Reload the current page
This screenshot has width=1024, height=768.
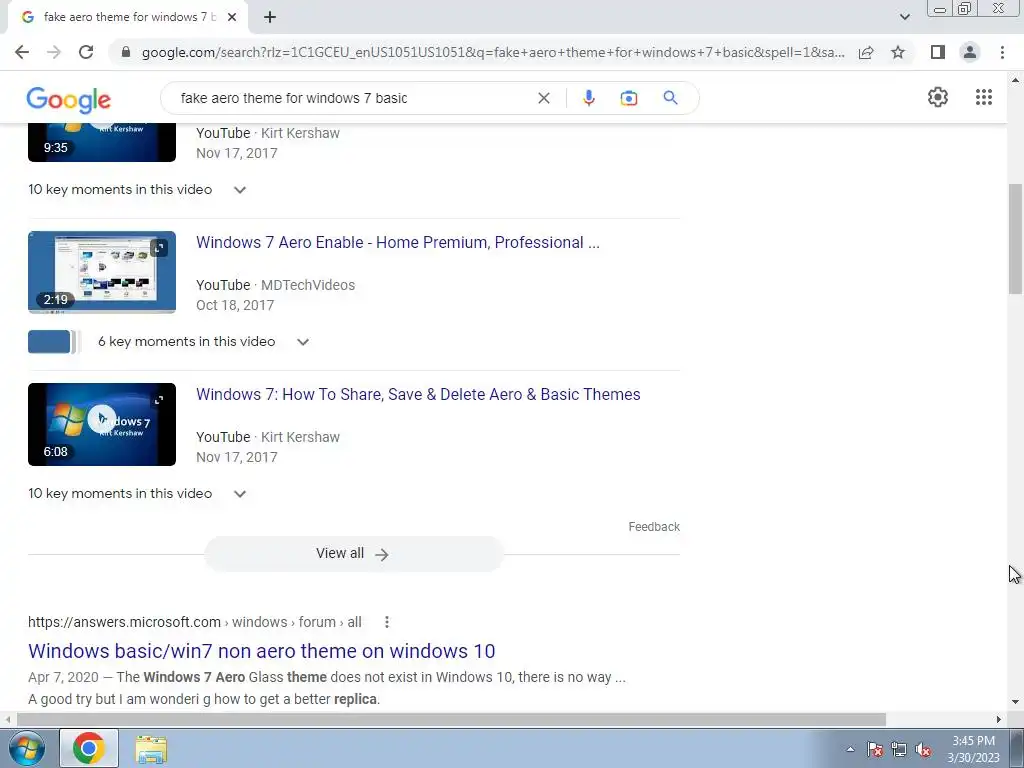(x=86, y=52)
